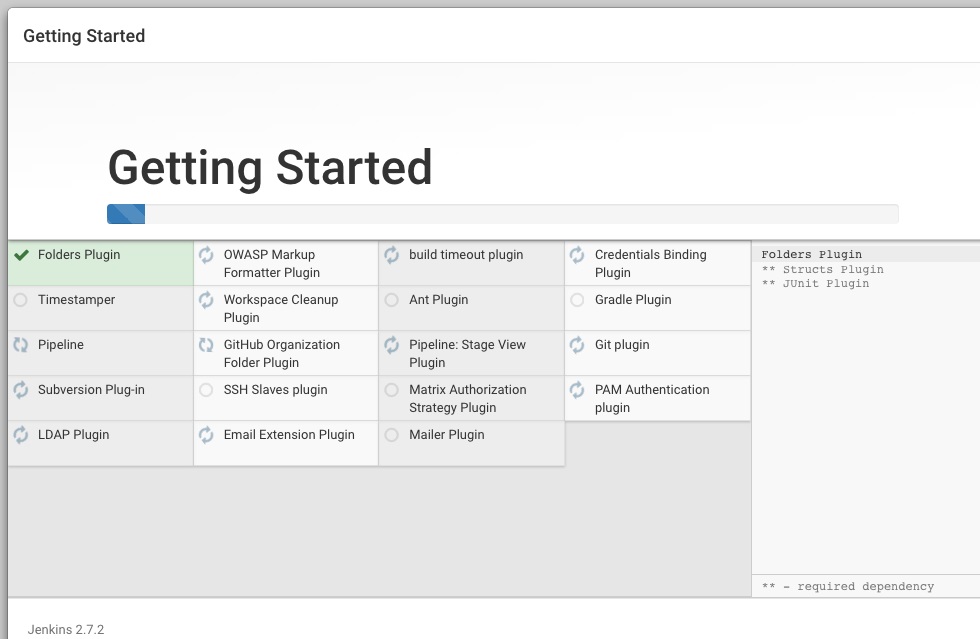Click the 'PAM Authentication plugin' label
The width and height of the screenshot is (980, 639).
click(652, 399)
